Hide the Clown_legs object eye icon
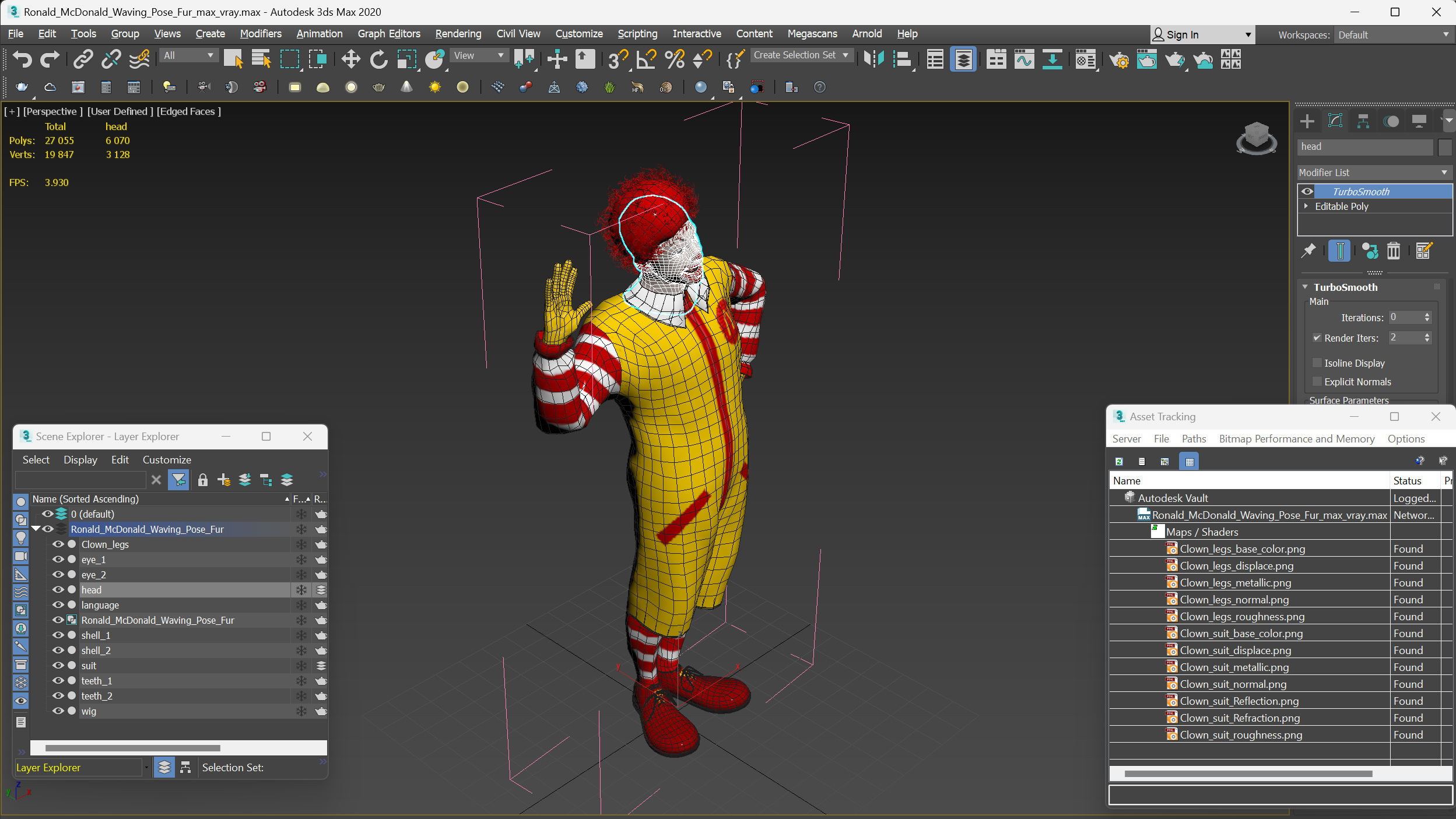This screenshot has width=1456, height=819. [58, 544]
